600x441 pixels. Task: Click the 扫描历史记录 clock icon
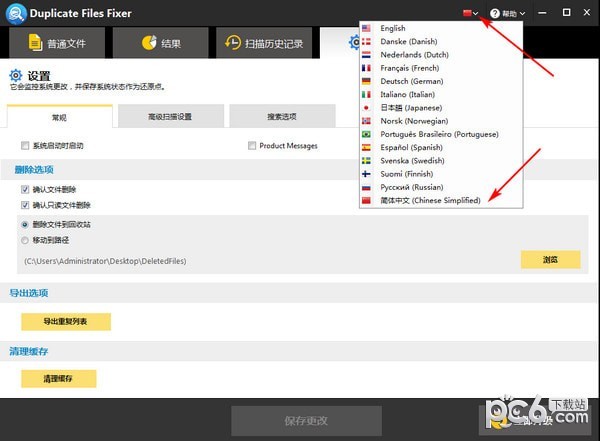point(234,43)
